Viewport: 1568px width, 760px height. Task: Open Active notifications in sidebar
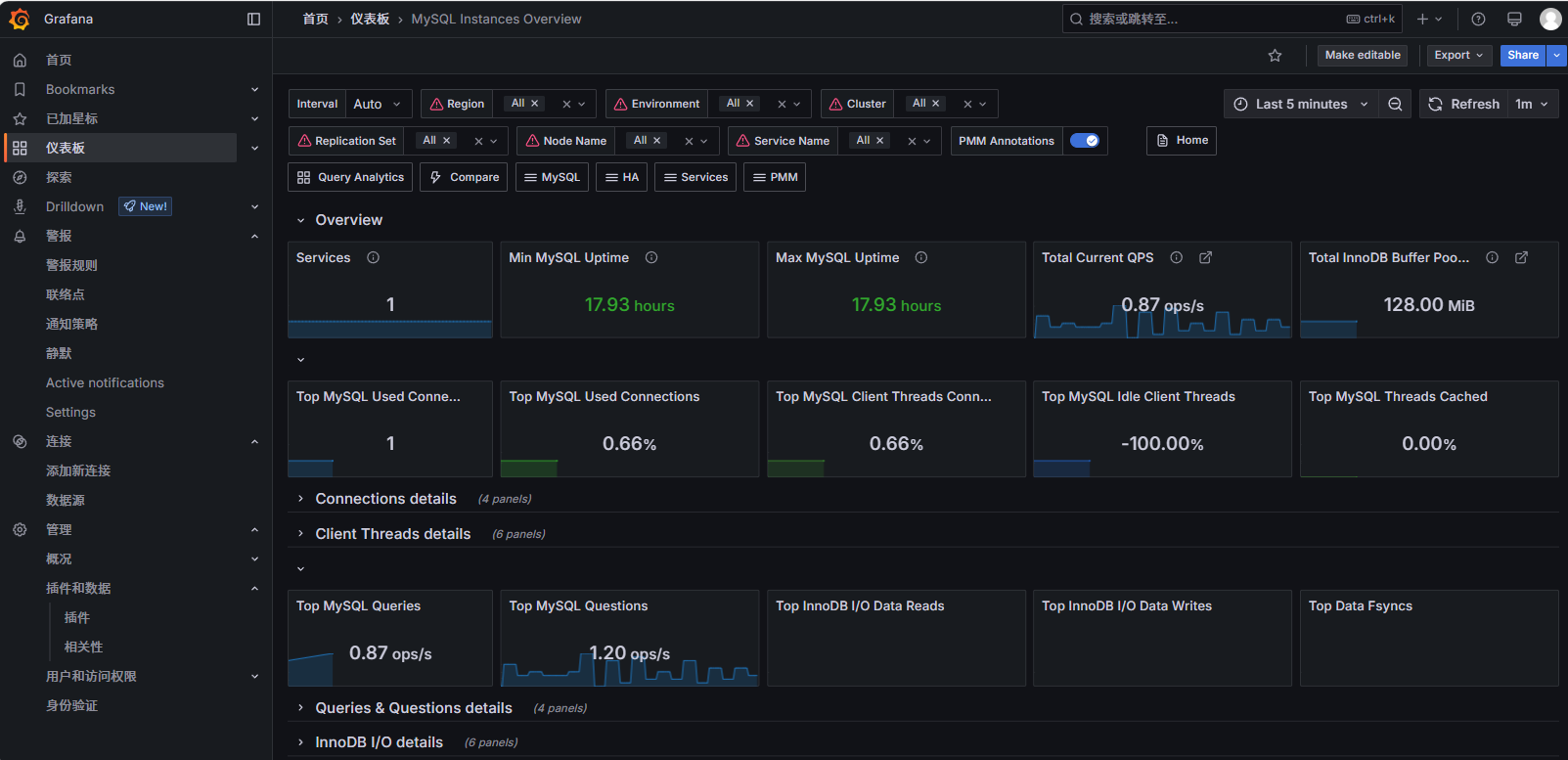tap(105, 382)
